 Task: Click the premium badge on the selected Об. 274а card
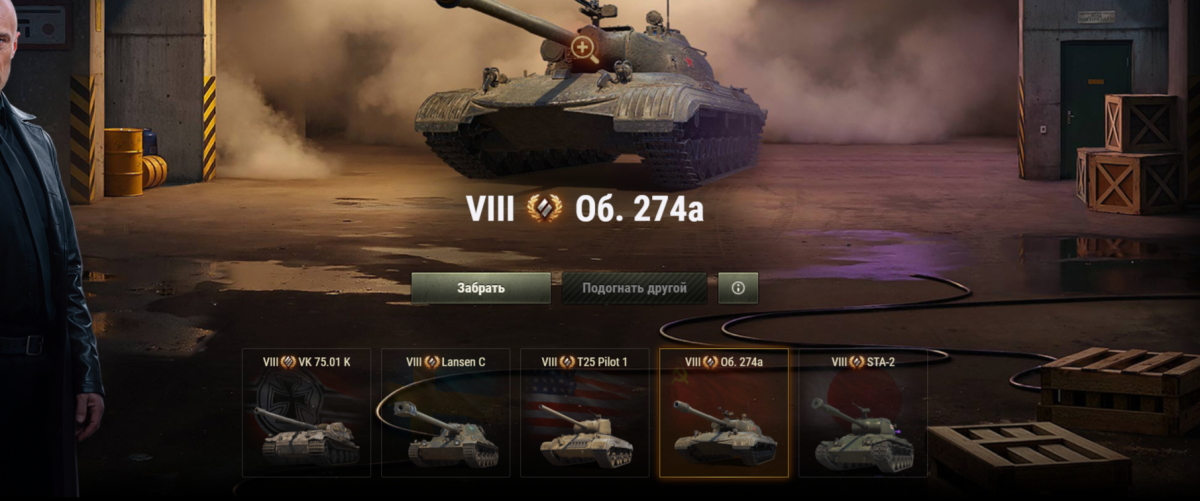point(710,362)
